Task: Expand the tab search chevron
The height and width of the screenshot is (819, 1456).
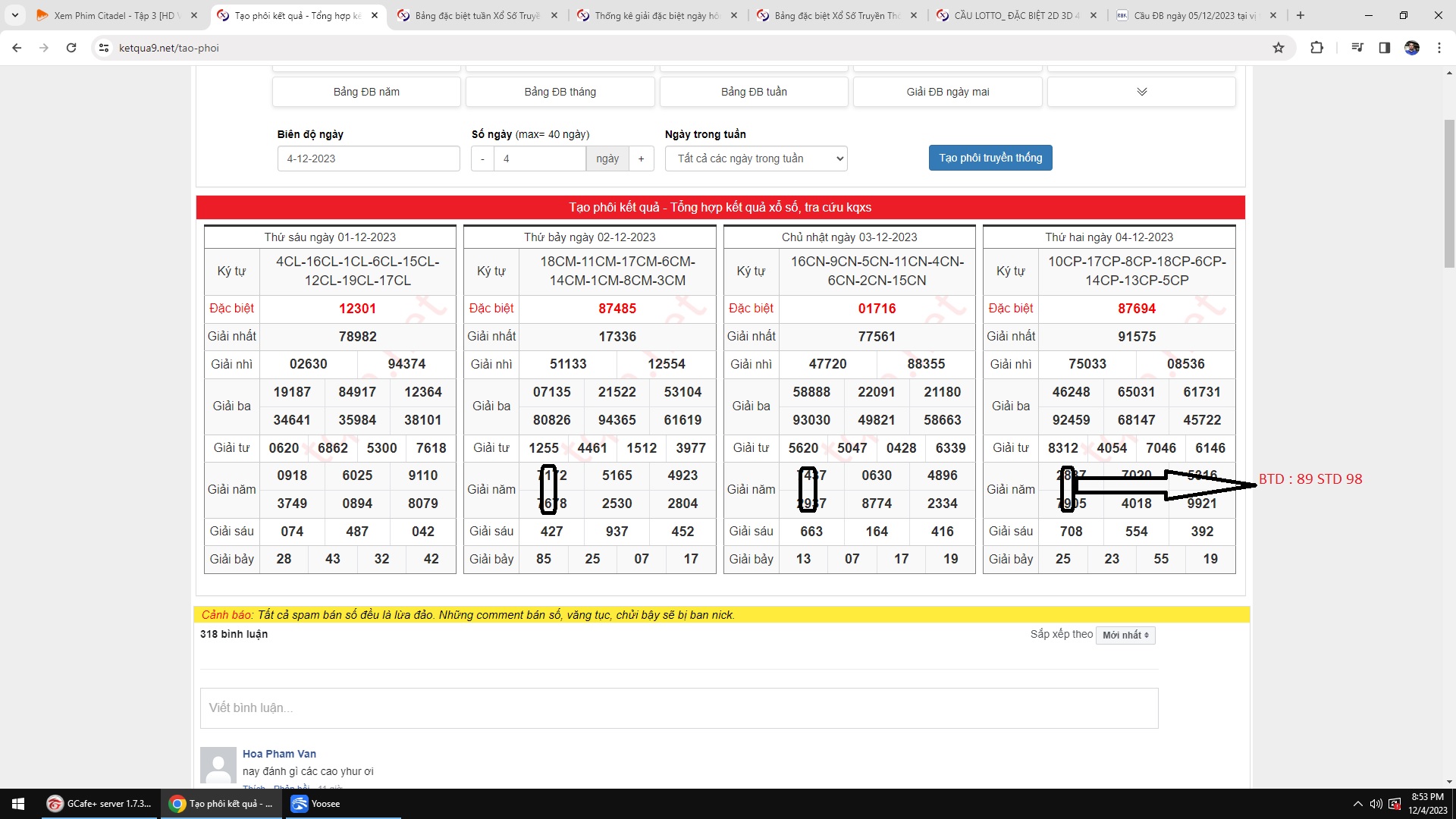Action: (x=14, y=15)
